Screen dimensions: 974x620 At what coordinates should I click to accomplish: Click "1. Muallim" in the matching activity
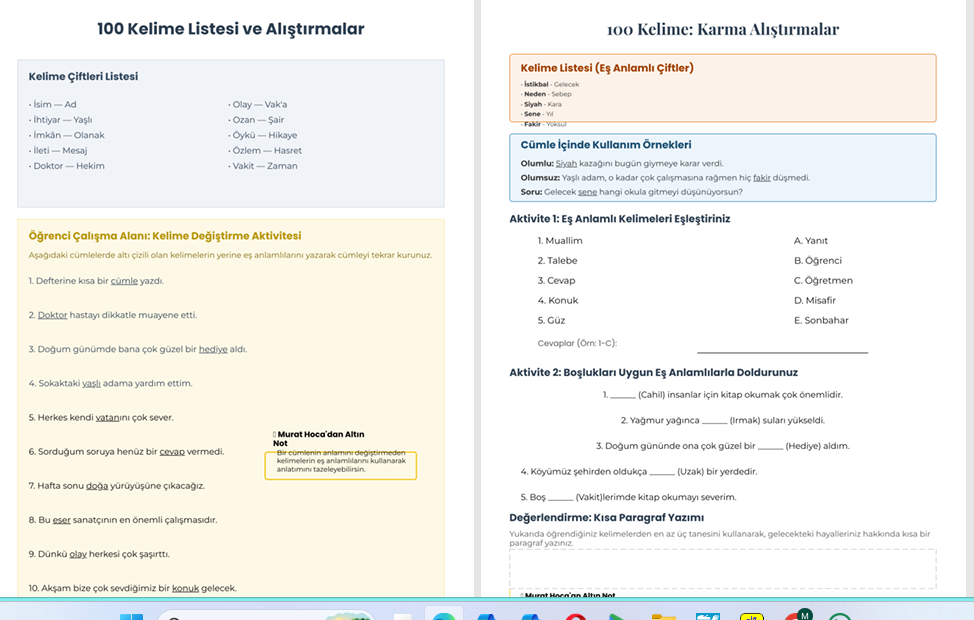point(560,241)
